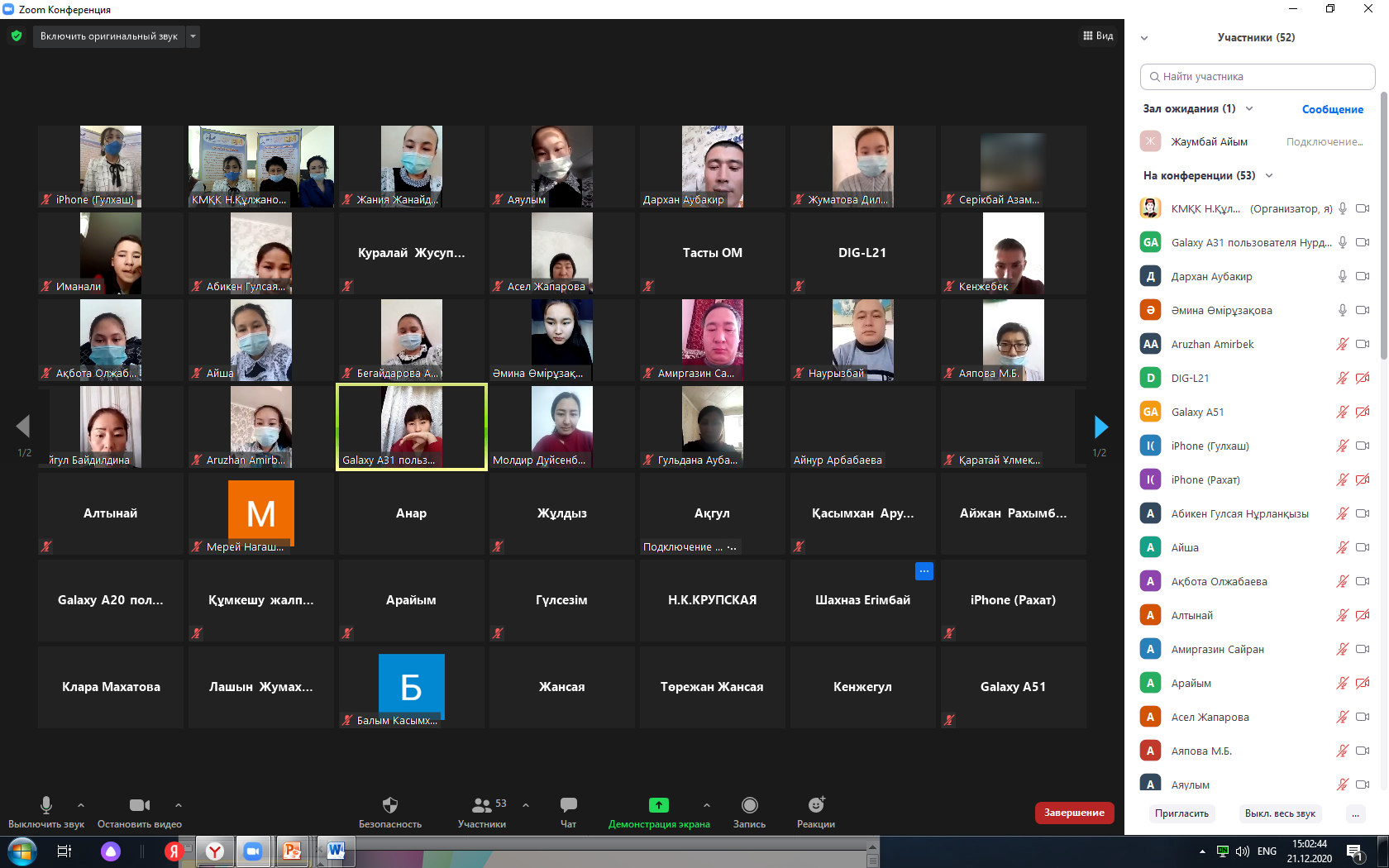Mute the microphone
Screen dimensions: 1389x868
46,811
